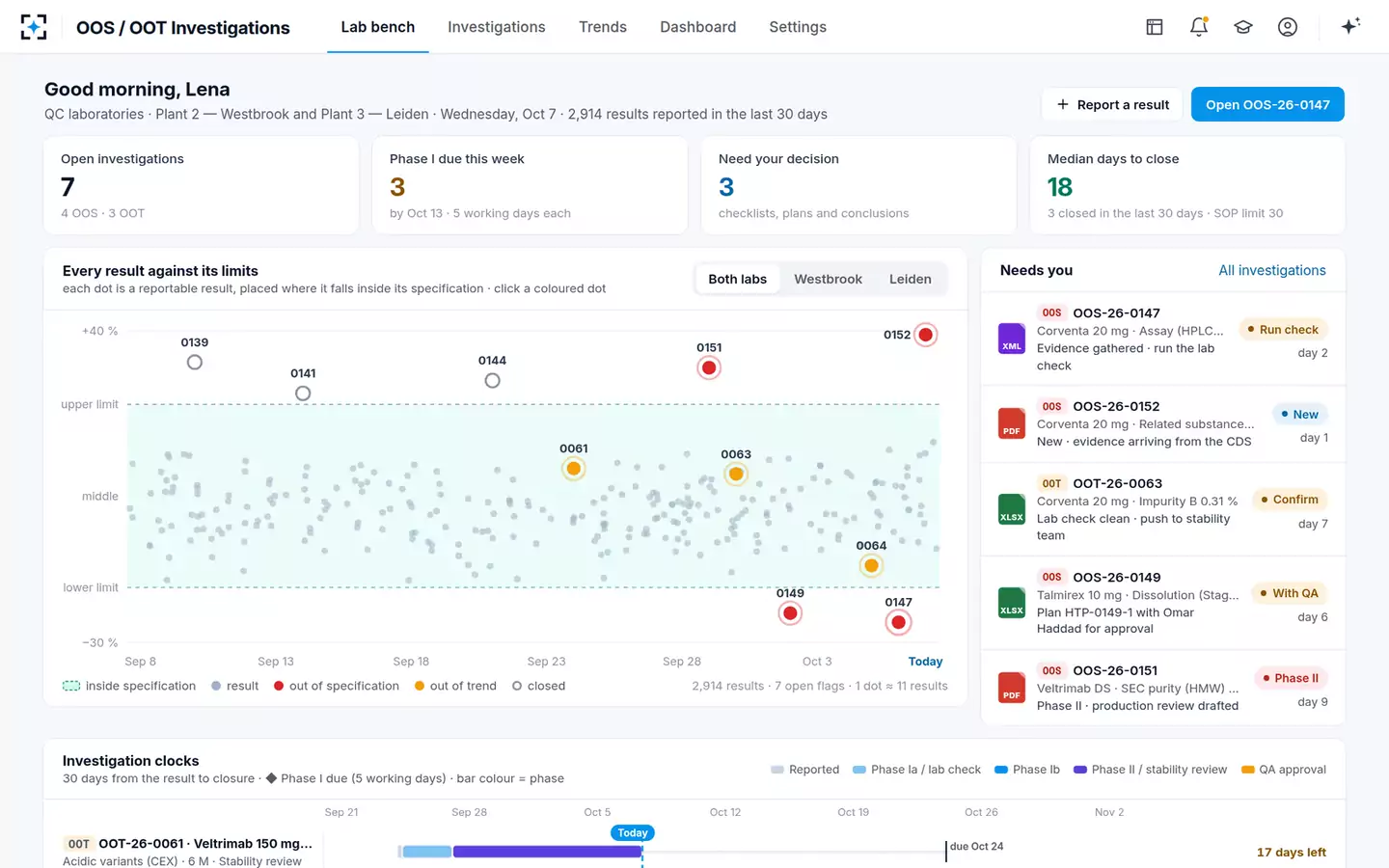Image resolution: width=1389 pixels, height=868 pixels.
Task: Open the user account profile icon
Action: click(1288, 27)
